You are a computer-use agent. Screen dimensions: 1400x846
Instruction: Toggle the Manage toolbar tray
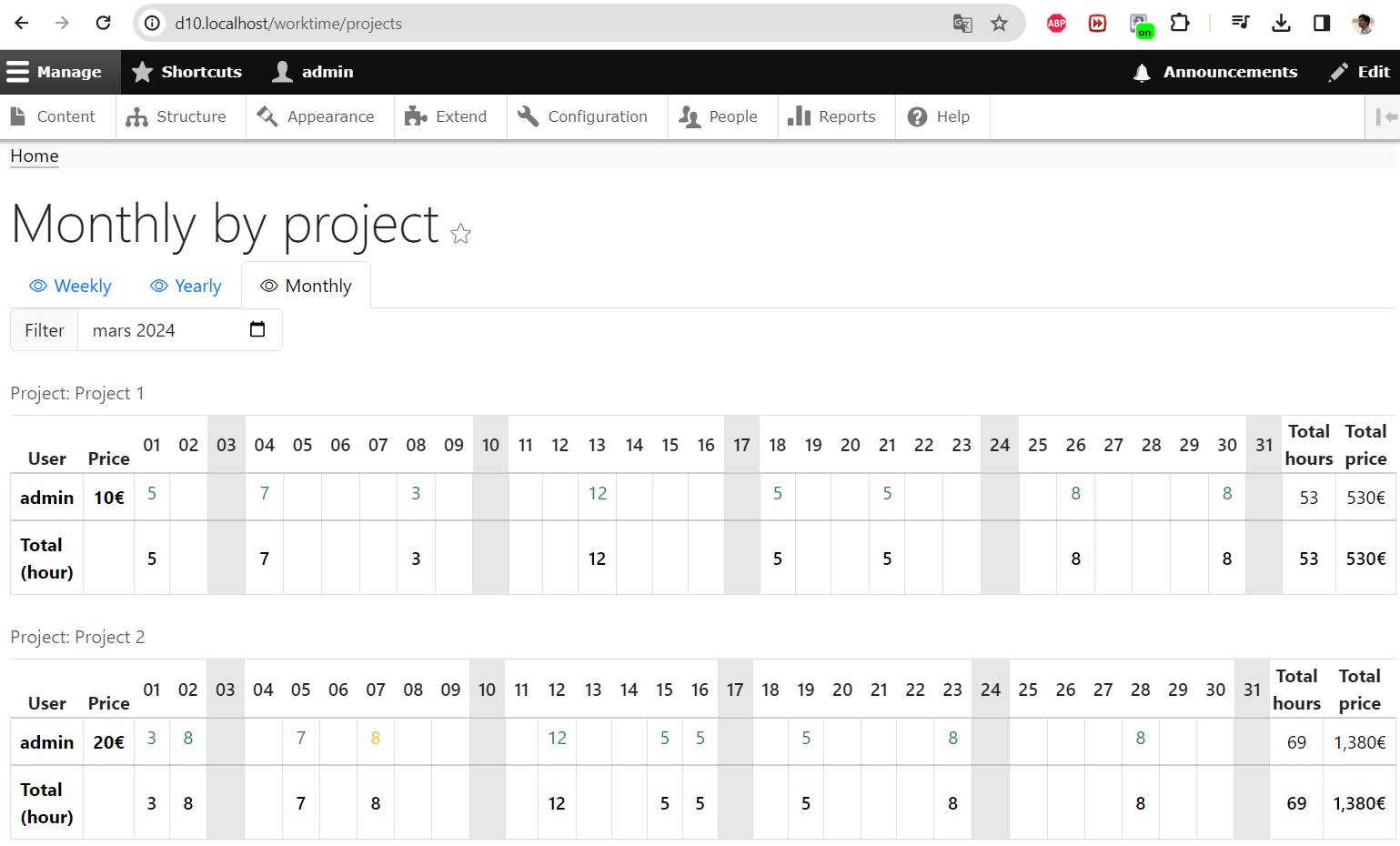55,72
